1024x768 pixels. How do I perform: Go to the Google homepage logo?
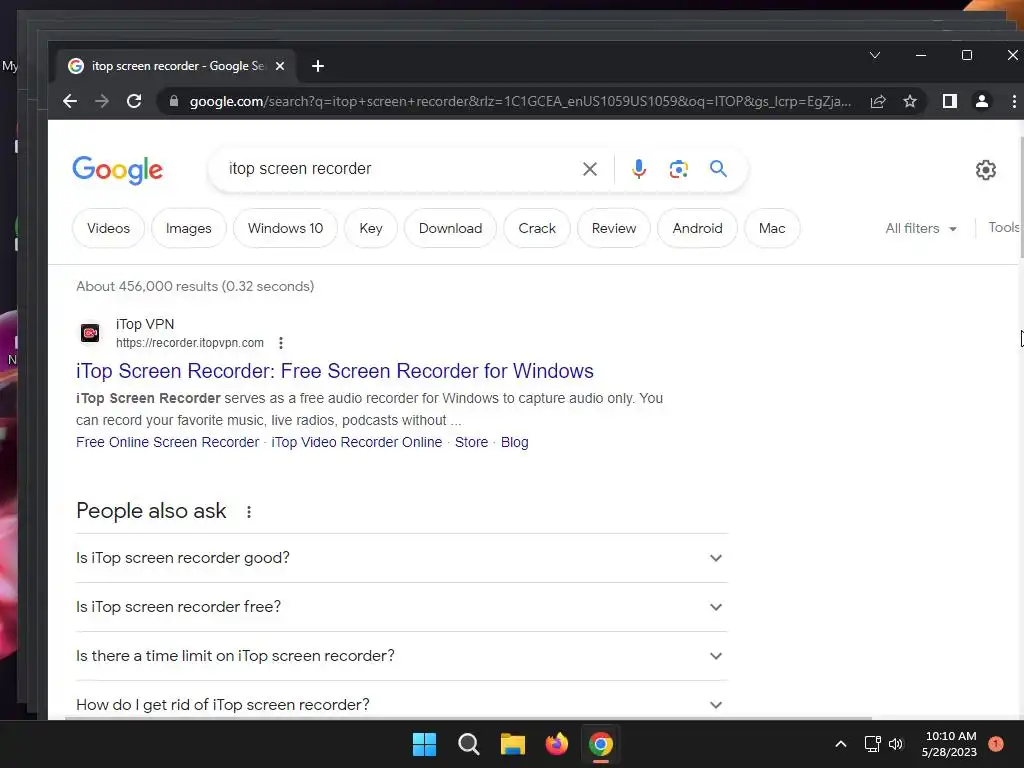click(118, 170)
